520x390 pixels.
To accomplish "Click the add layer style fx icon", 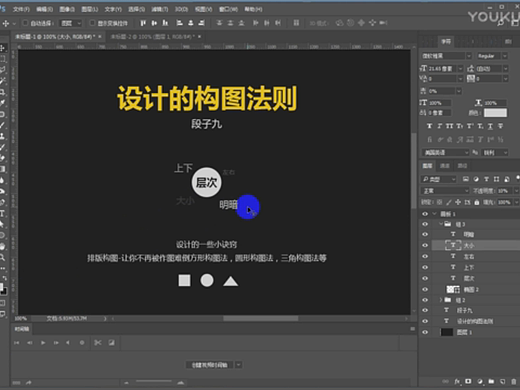I will (457, 381).
